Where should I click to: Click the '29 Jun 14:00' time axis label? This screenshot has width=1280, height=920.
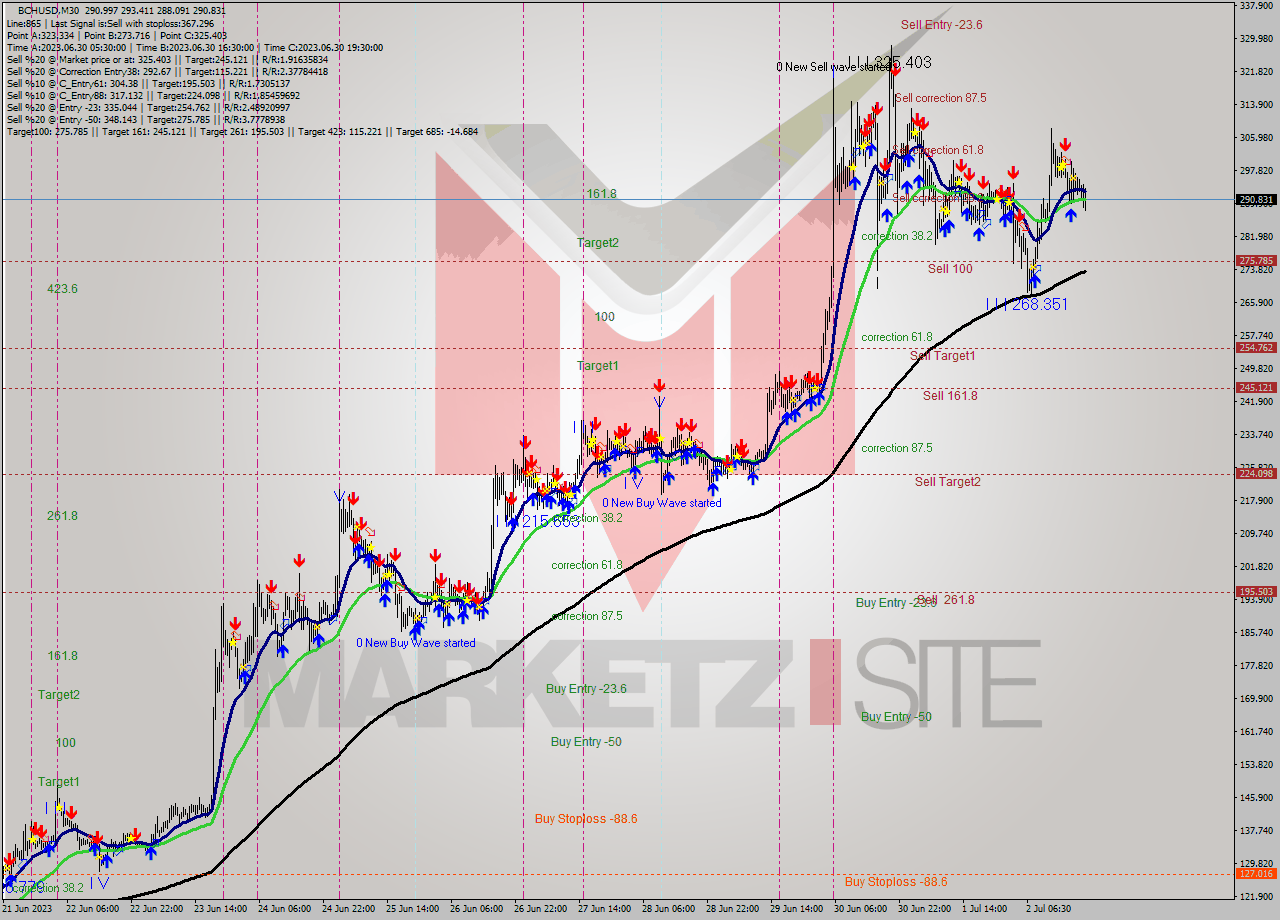coord(795,909)
